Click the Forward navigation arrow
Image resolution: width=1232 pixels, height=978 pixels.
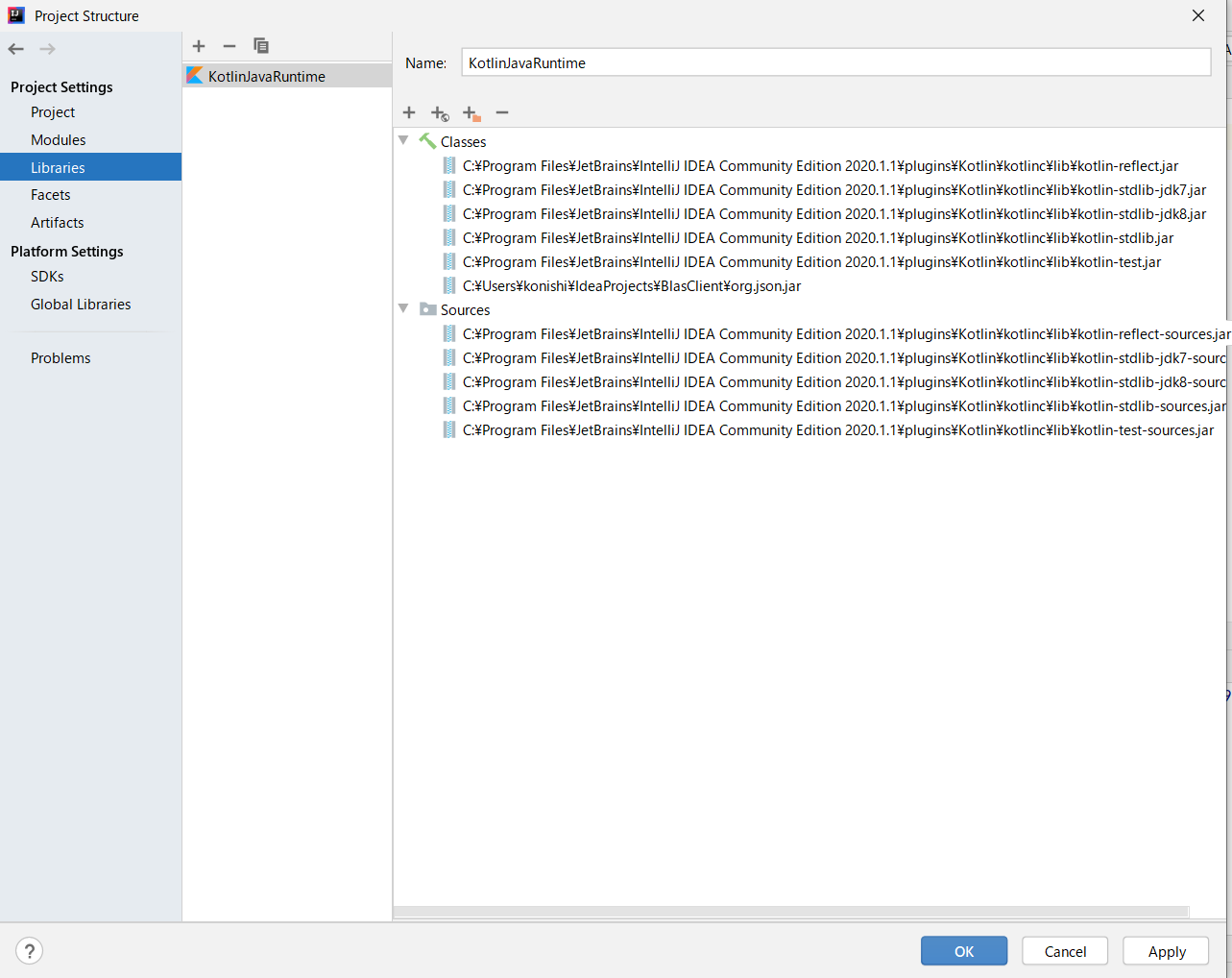(x=47, y=49)
